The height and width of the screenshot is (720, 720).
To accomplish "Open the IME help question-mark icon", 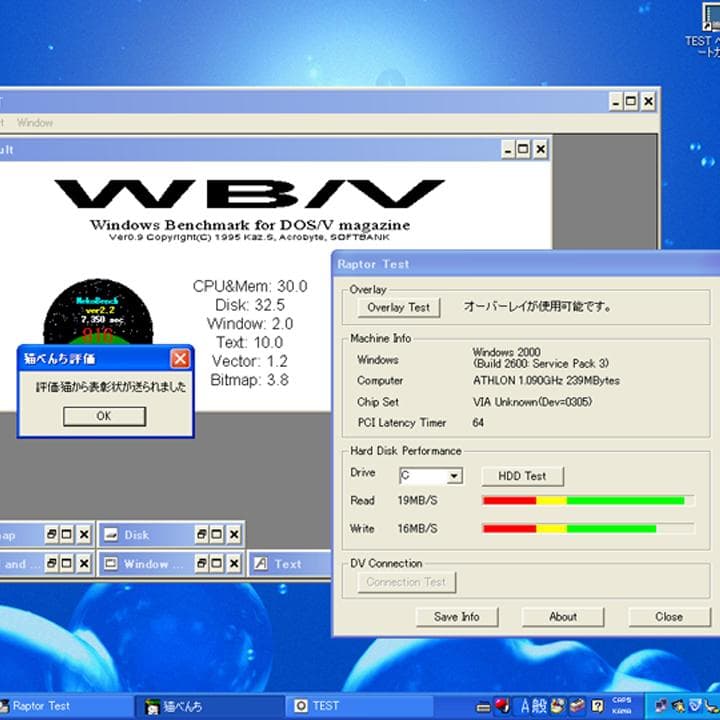I will pos(597,706).
